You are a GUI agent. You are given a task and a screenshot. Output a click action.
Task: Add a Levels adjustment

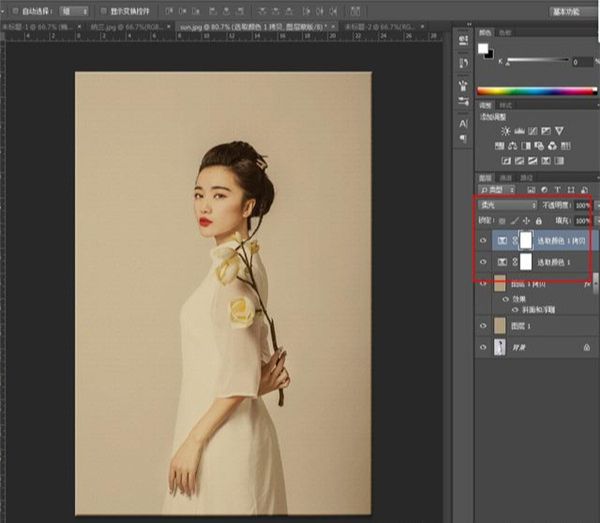coord(519,131)
